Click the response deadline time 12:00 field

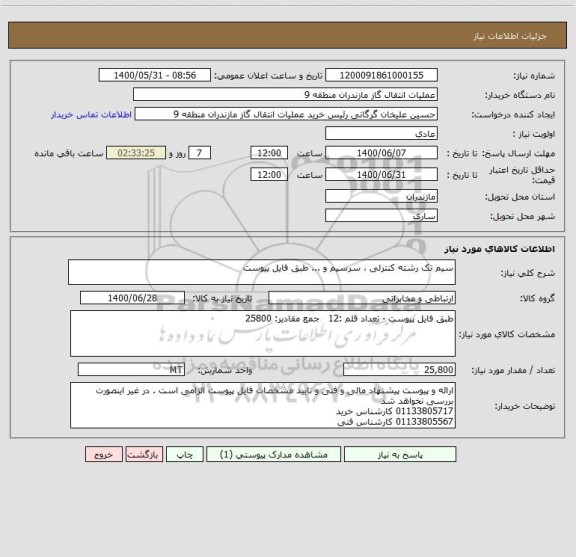[269, 153]
